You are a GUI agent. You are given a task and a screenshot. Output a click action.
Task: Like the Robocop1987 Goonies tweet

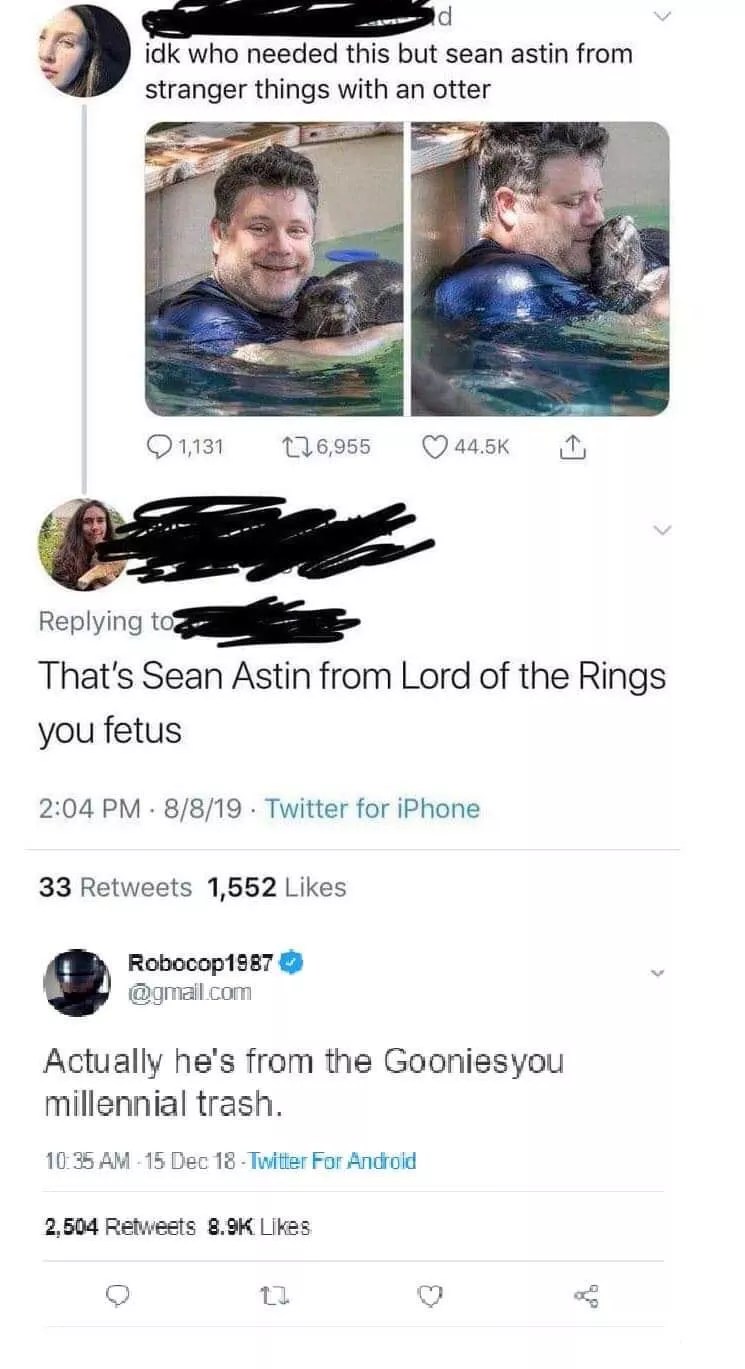click(429, 1294)
